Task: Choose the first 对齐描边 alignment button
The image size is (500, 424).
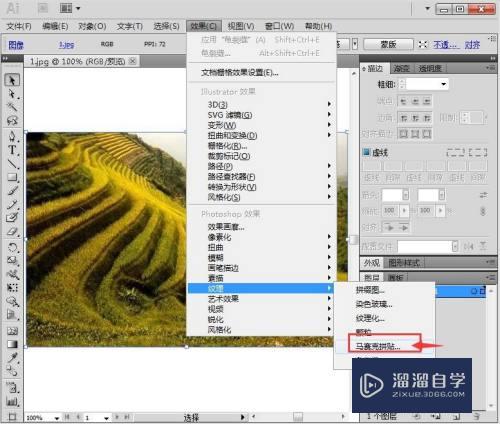Action: (403, 134)
